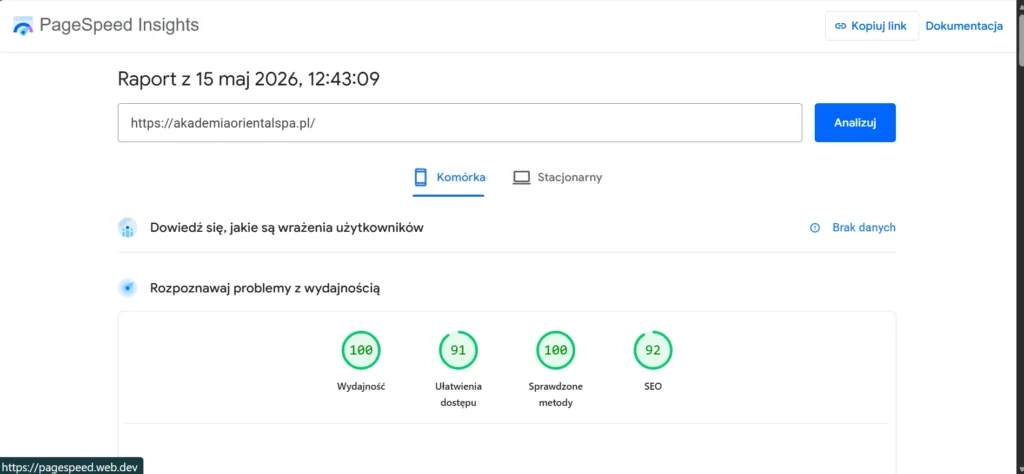Click the performance diagnostics radar icon
Image resolution: width=1024 pixels, height=474 pixels.
127,288
